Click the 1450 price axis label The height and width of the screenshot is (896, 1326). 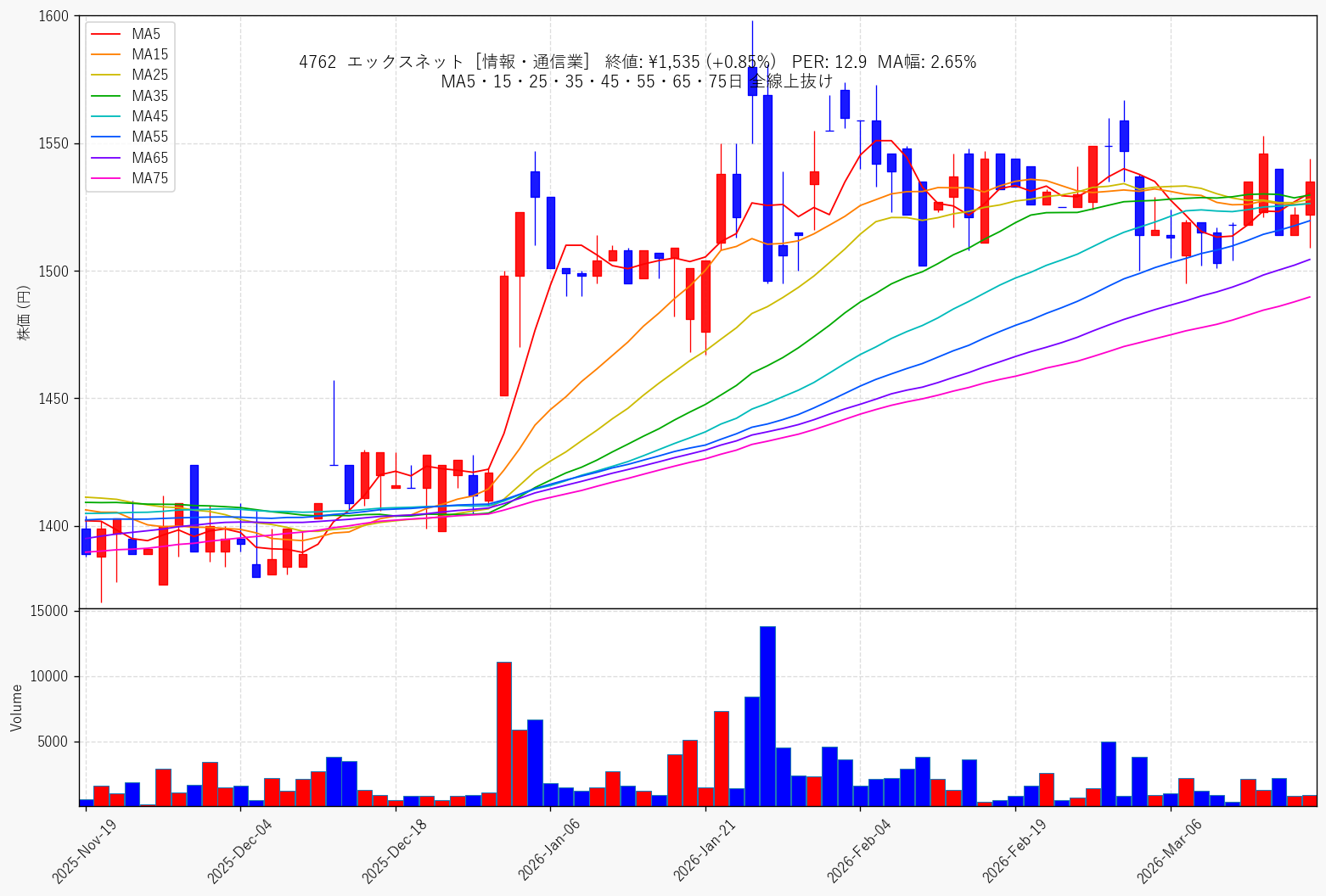click(x=54, y=398)
